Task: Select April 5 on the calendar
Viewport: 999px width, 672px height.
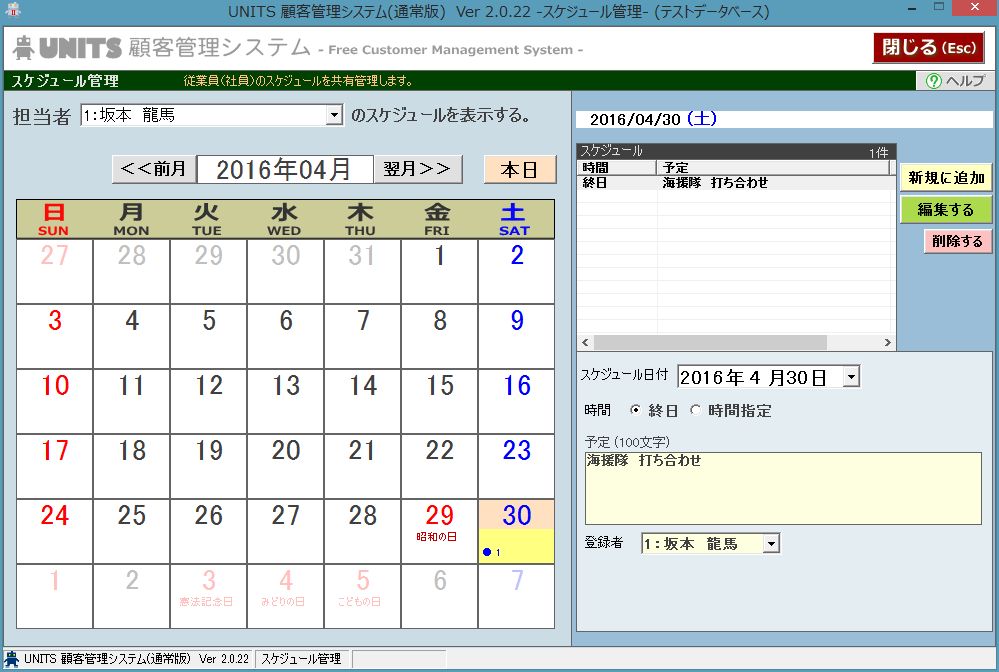Action: coord(209,336)
